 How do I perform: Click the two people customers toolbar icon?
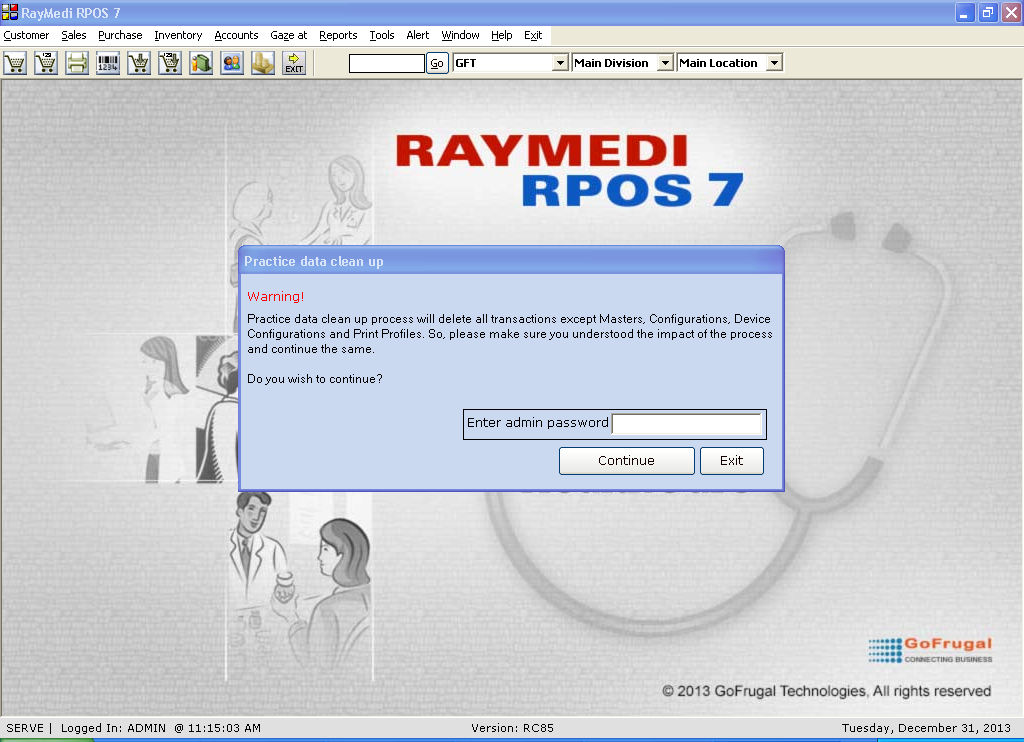pos(232,63)
